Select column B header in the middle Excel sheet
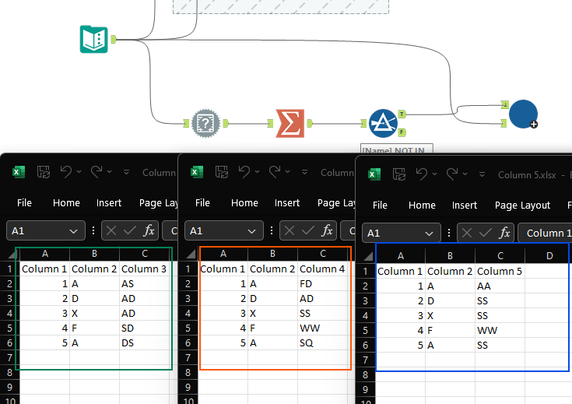This screenshot has width=572, height=404. [273, 254]
